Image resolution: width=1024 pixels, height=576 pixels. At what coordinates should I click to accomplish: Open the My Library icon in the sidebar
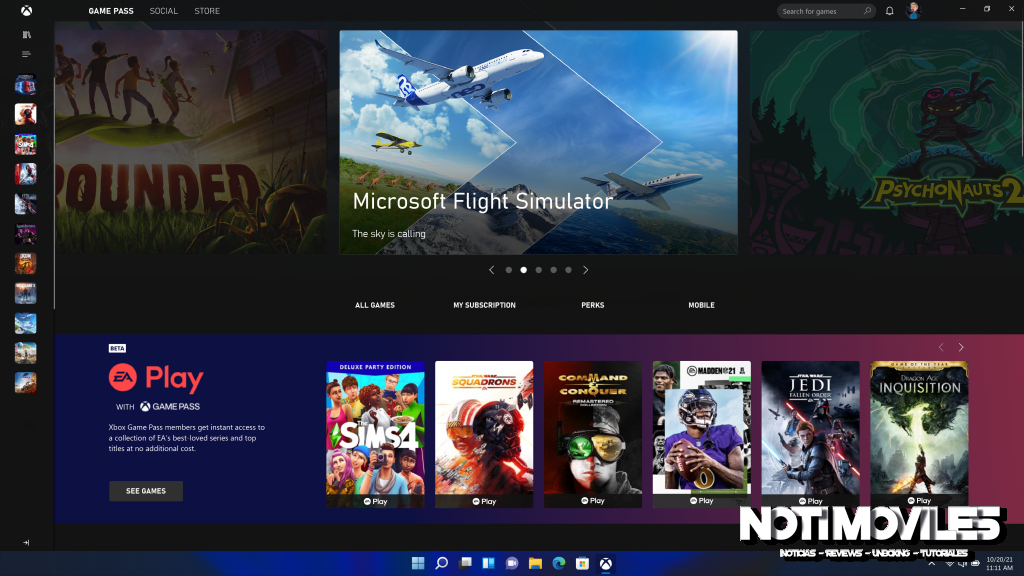pyautogui.click(x=26, y=33)
